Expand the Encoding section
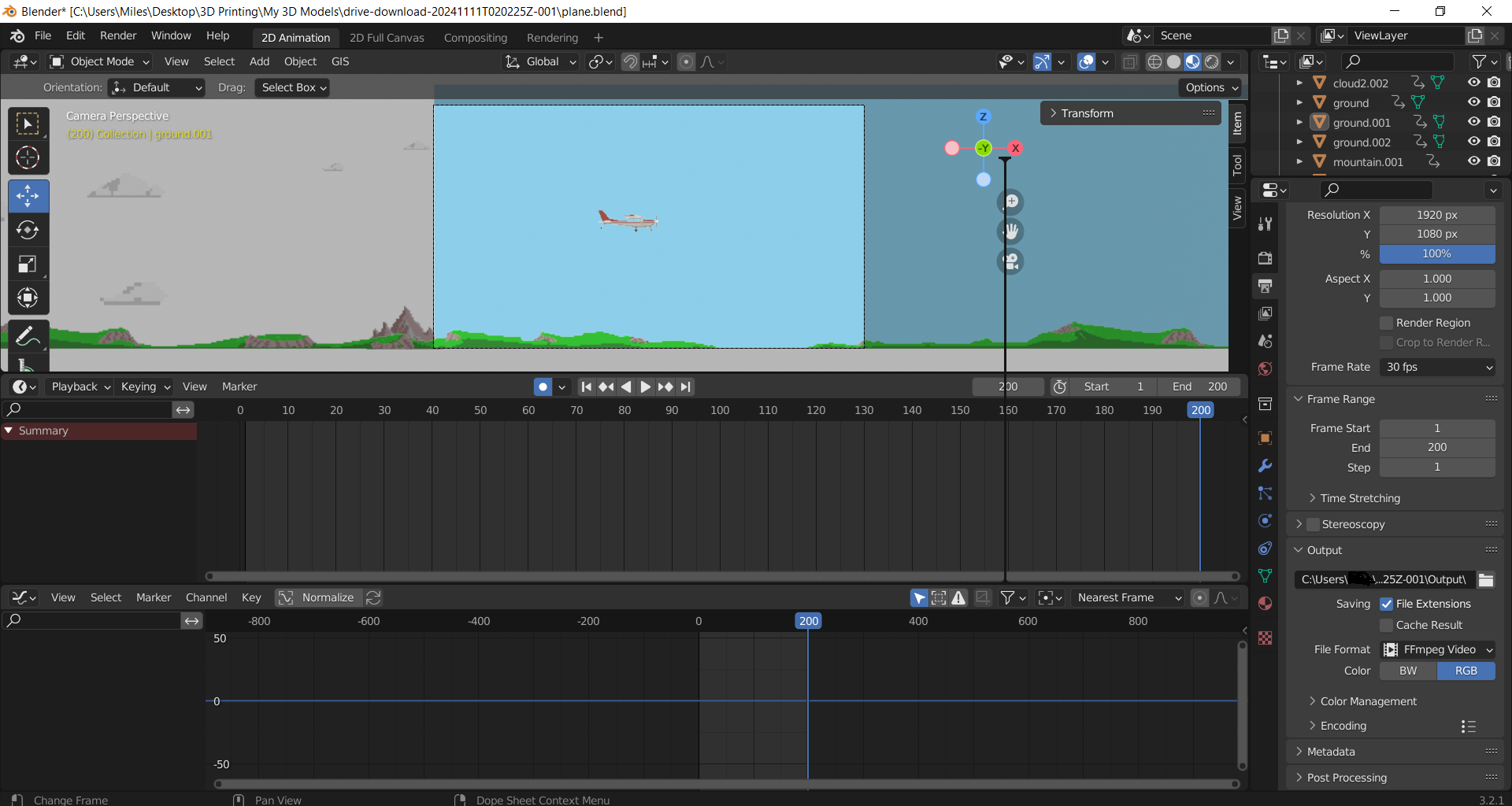 [1343, 726]
